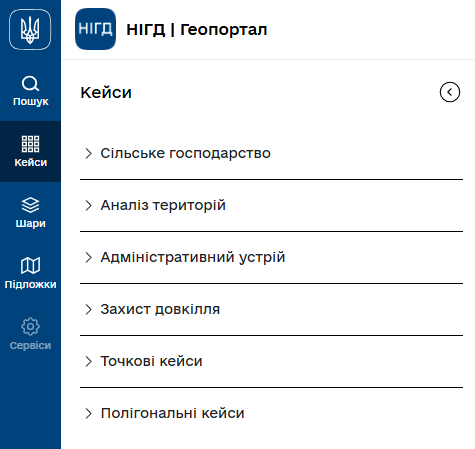Viewport: 475px width, 449px height.
Task: Expand the Адміністративний устрій chevron
Action: point(88,257)
